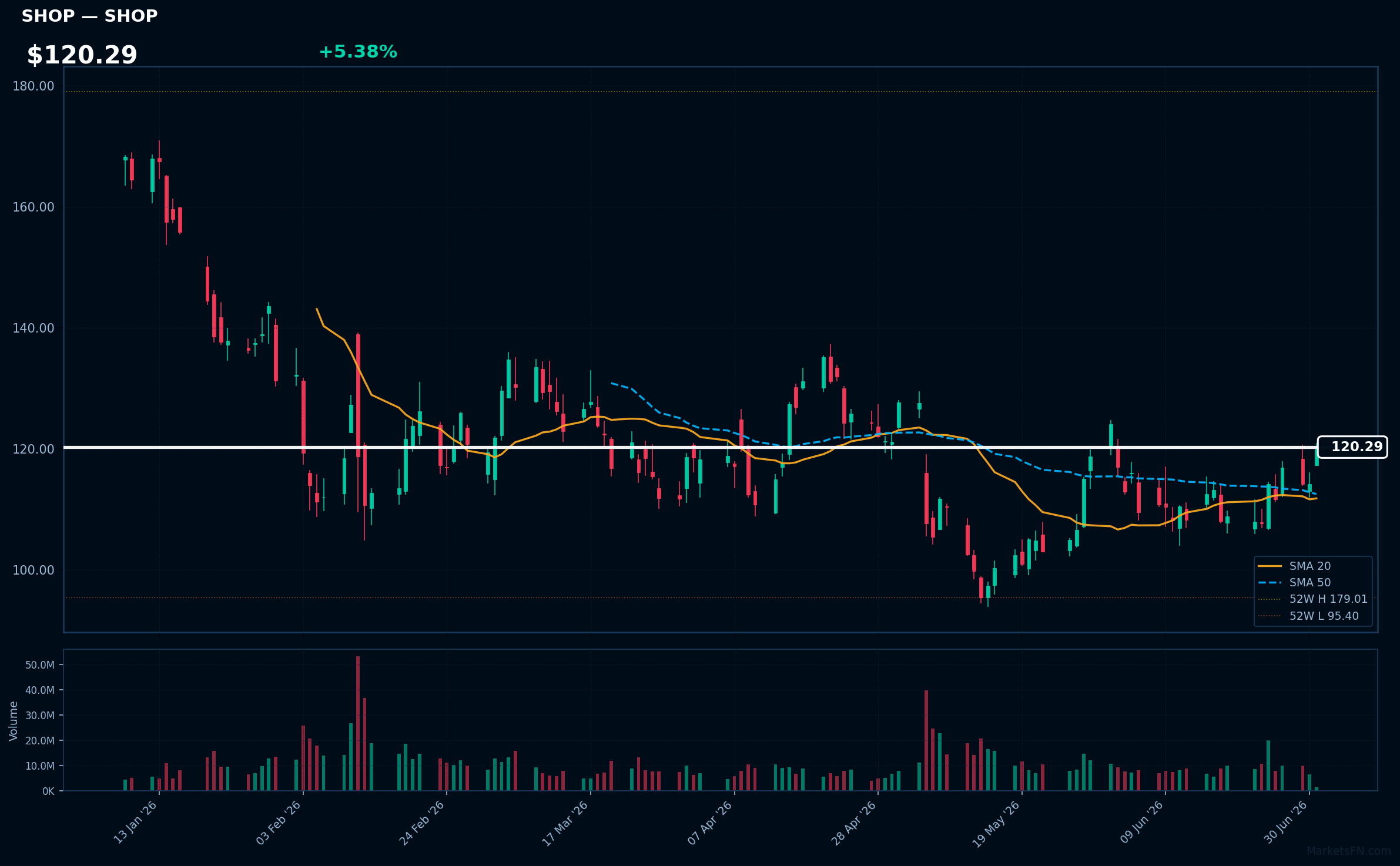The width and height of the screenshot is (1400, 866).
Task: Click the 120.29 price label on right axis
Action: pos(1352,447)
